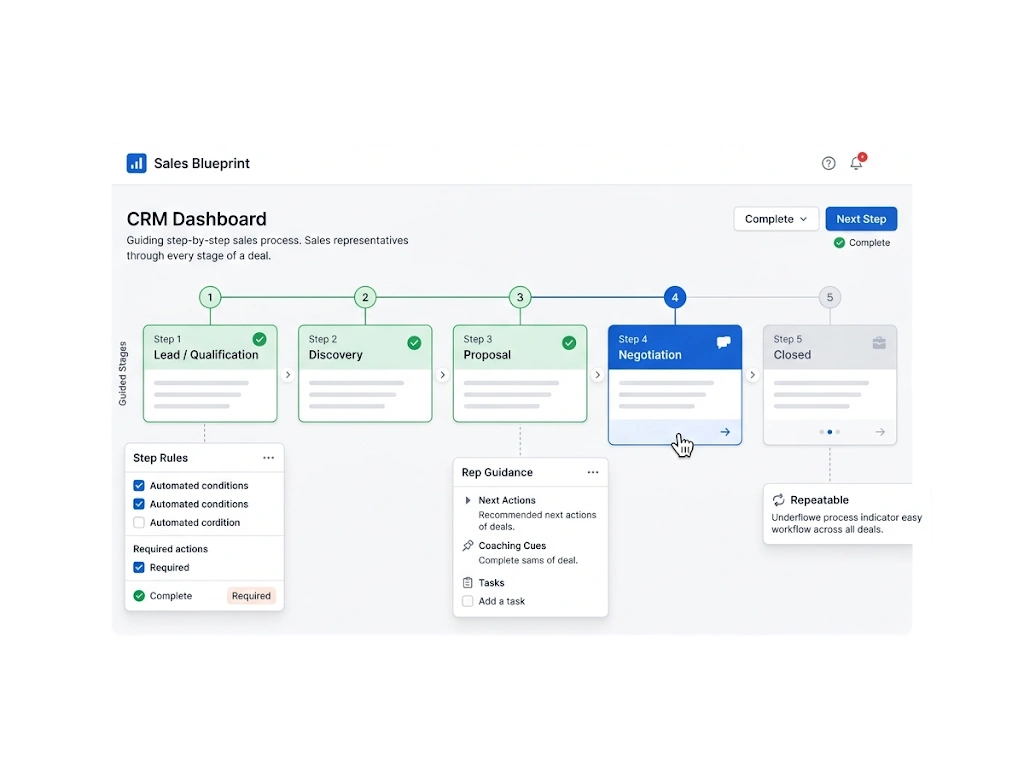Click the Sales Blueprint title text
The image size is (1024, 765).
click(x=202, y=163)
